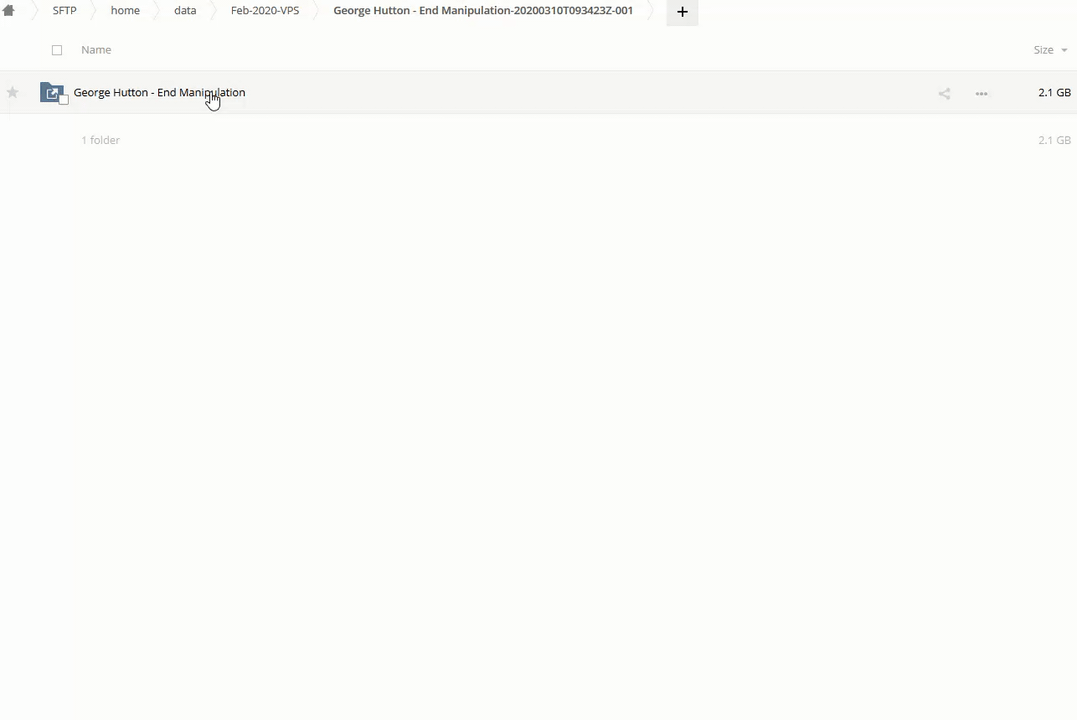
Task: Toggle the Size sort direction arrow
Action: tap(1064, 50)
